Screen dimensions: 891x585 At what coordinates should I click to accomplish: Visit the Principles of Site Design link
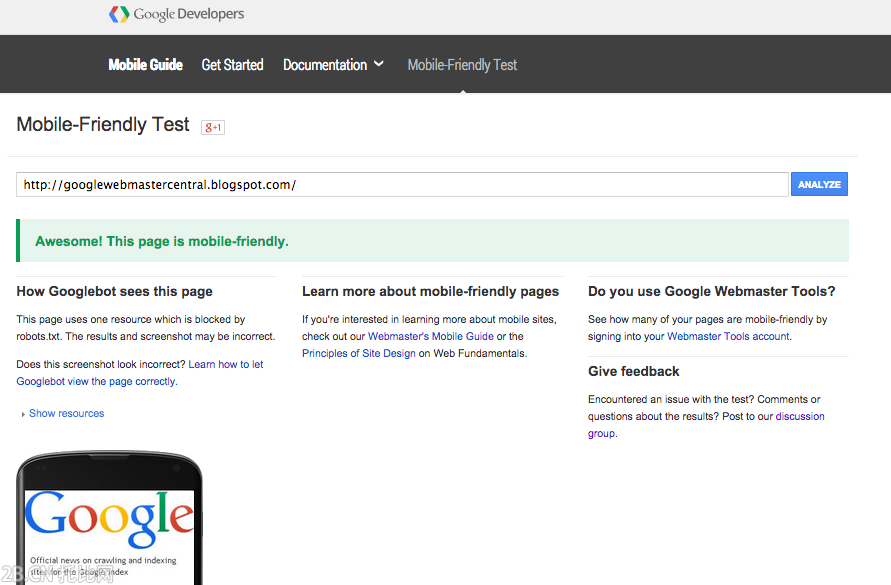point(358,353)
